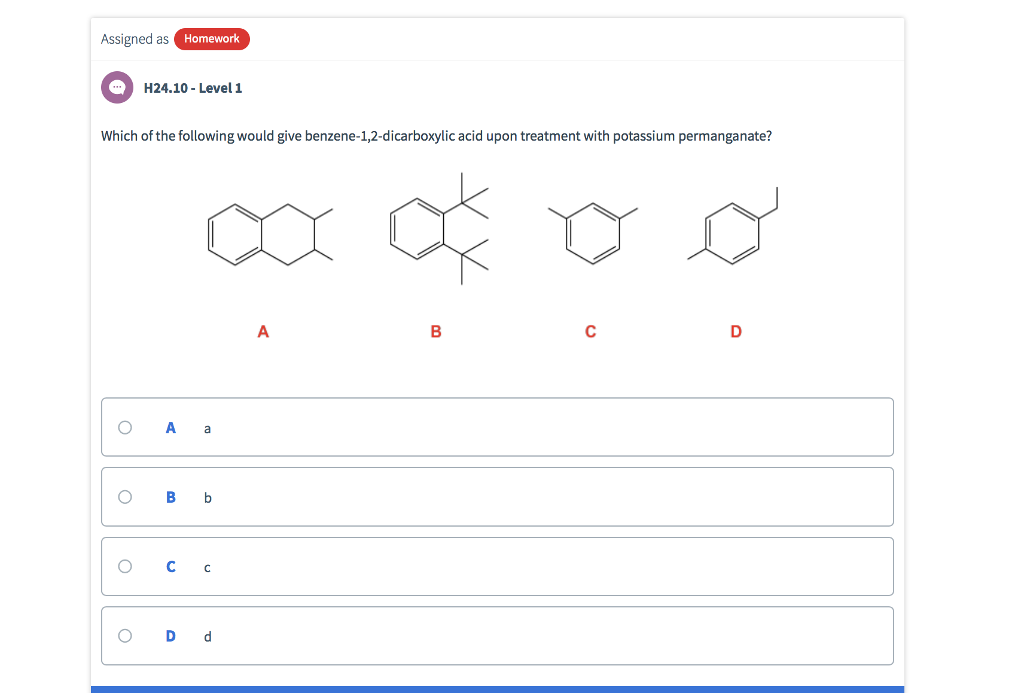Click the lowercase d answer text

(207, 636)
